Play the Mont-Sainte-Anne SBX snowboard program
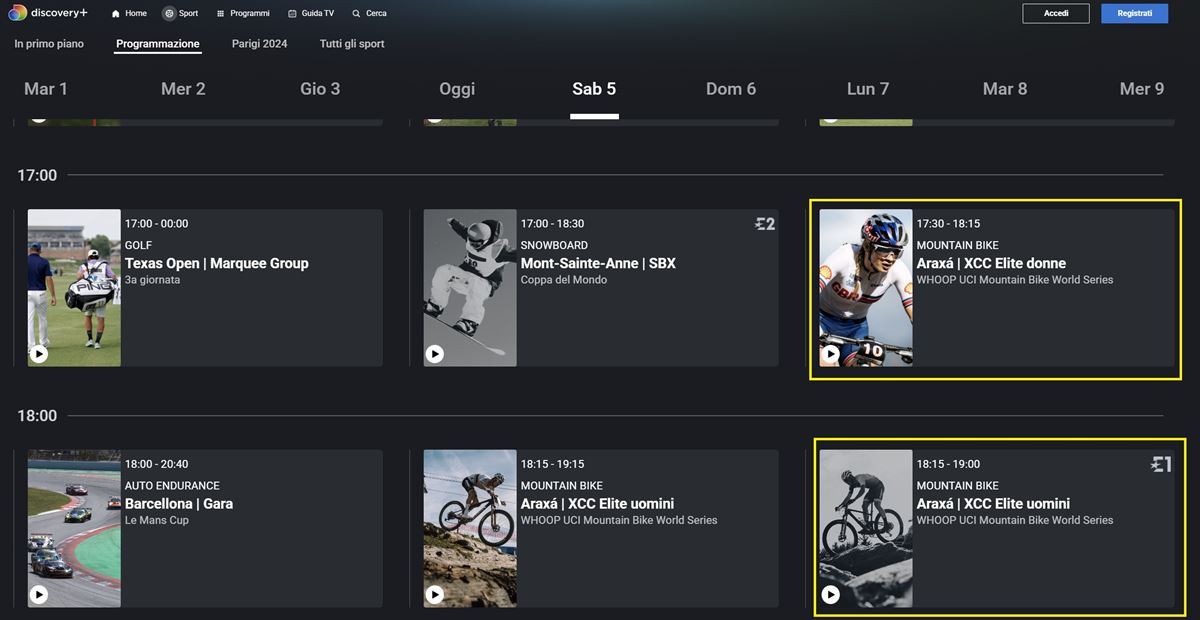The height and width of the screenshot is (620, 1200). click(x=435, y=353)
